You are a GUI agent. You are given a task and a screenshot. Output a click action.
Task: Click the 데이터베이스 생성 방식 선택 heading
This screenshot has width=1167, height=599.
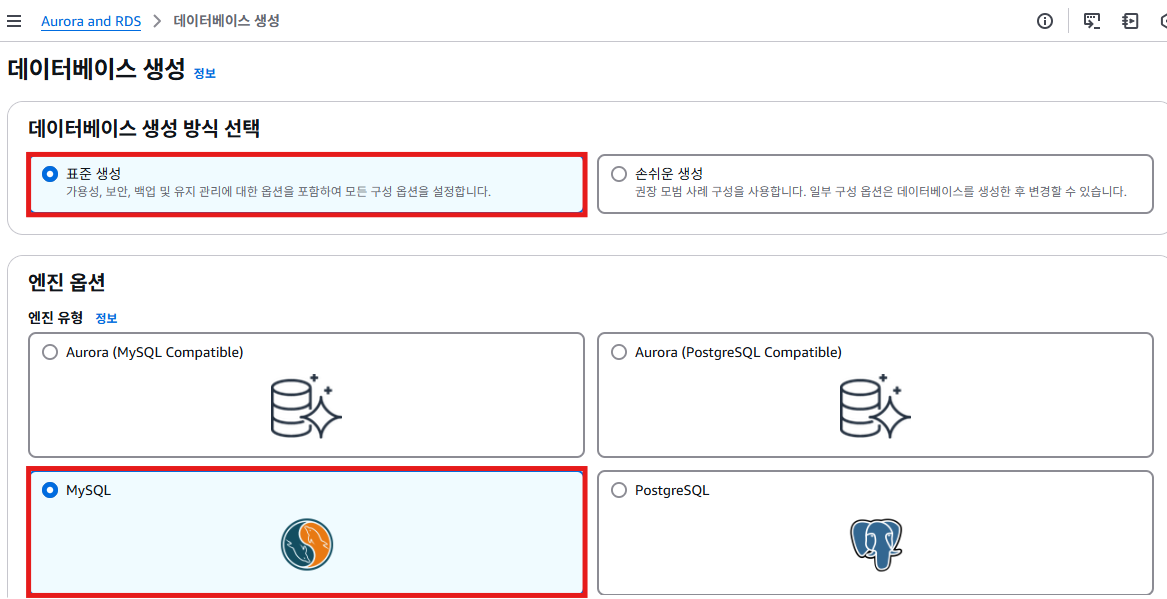[x=144, y=128]
